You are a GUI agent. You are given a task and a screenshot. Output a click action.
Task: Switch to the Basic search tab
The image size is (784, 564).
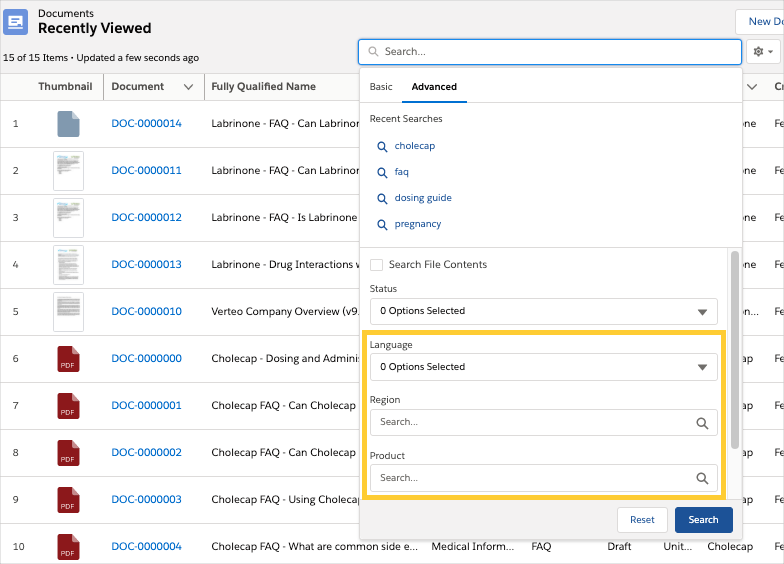[381, 87]
